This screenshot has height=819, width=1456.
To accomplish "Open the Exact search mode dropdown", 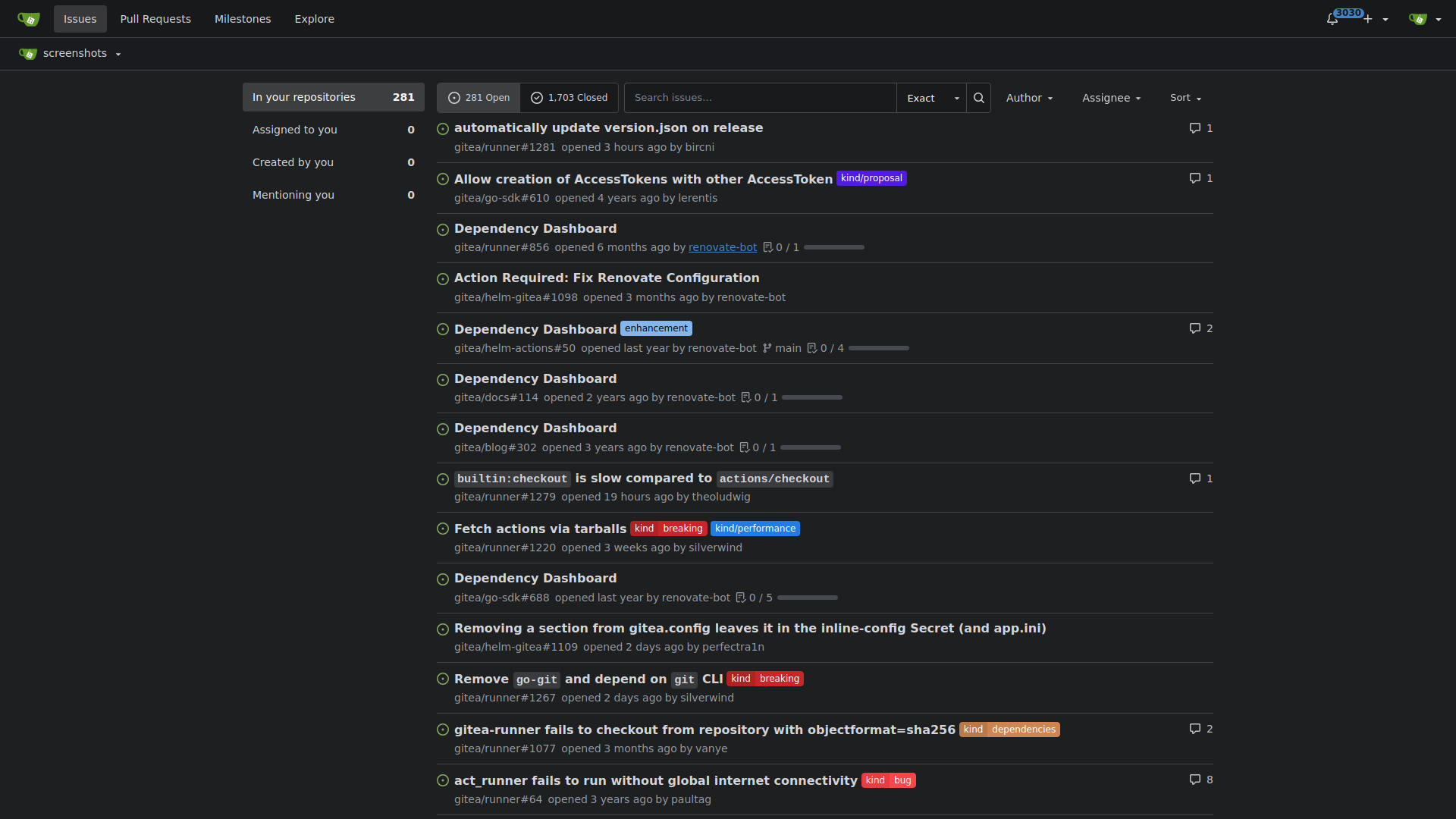I will pyautogui.click(x=931, y=98).
